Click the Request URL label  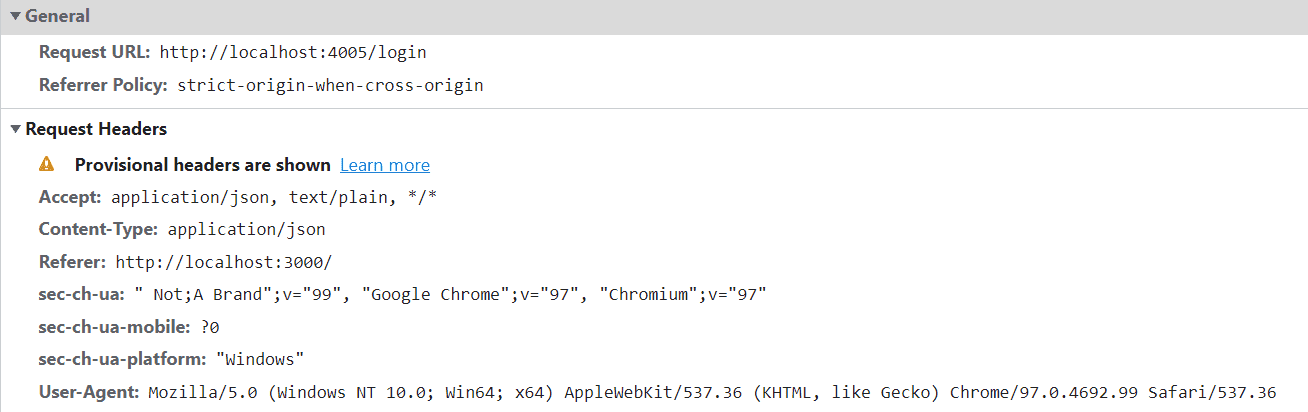tap(94, 52)
